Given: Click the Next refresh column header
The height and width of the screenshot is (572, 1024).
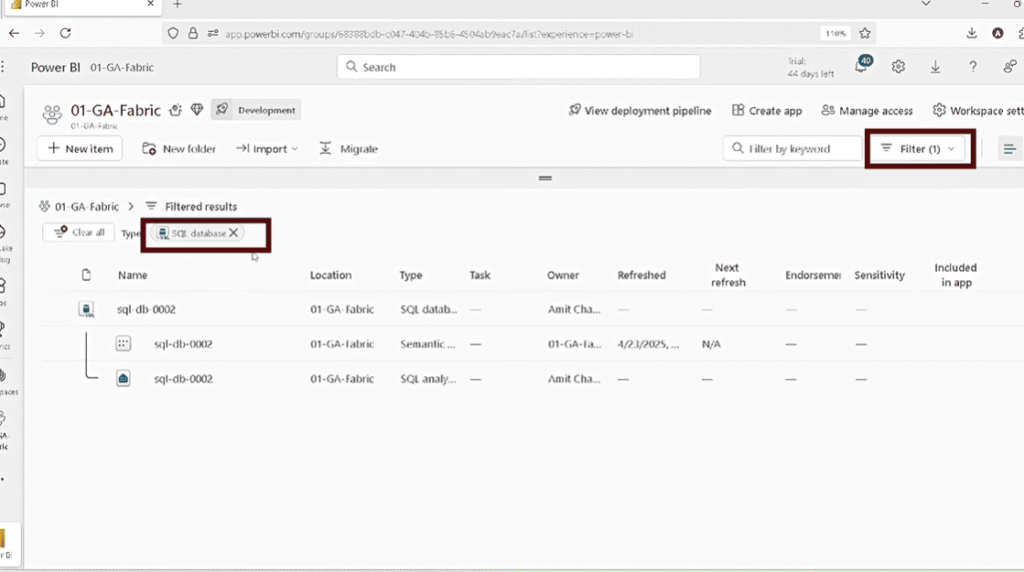Looking at the screenshot, I should pyautogui.click(x=728, y=275).
